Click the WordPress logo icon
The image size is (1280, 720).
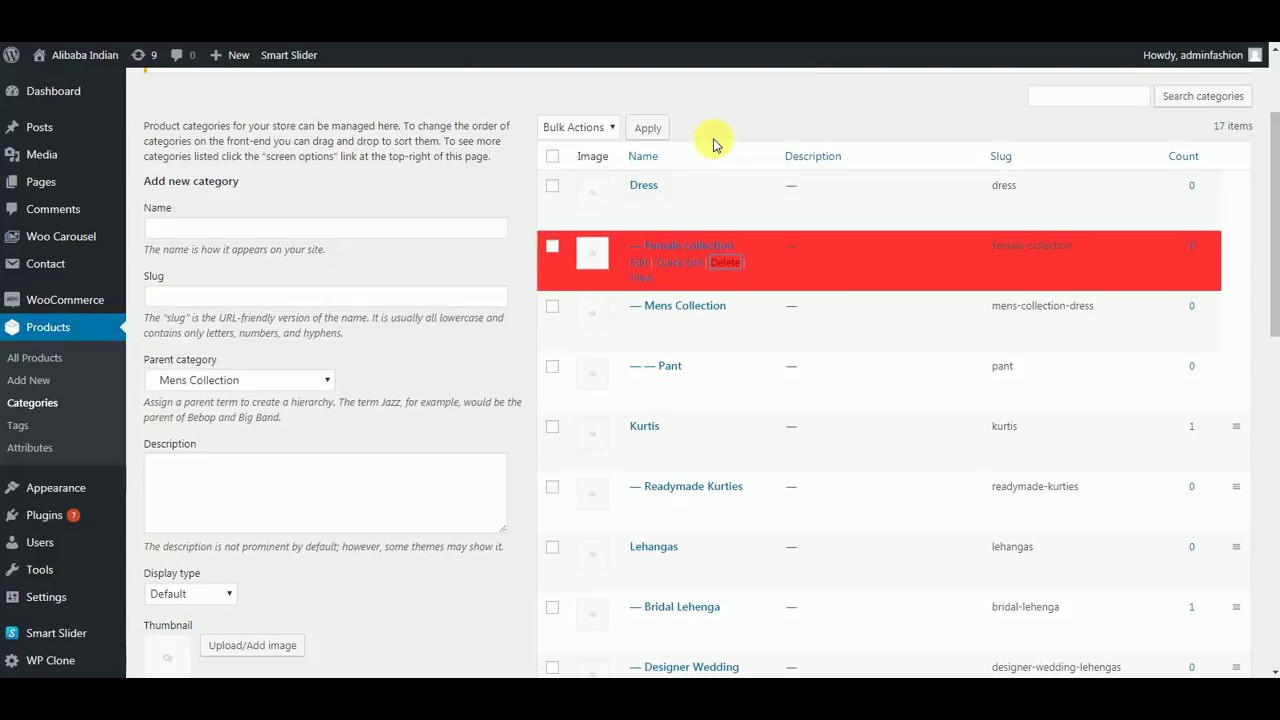tap(11, 55)
